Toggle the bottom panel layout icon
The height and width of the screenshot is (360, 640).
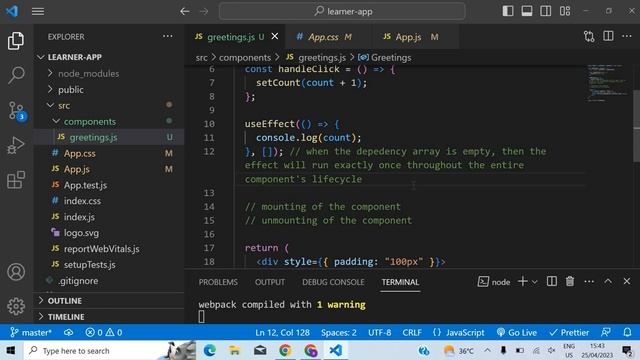click(x=527, y=11)
